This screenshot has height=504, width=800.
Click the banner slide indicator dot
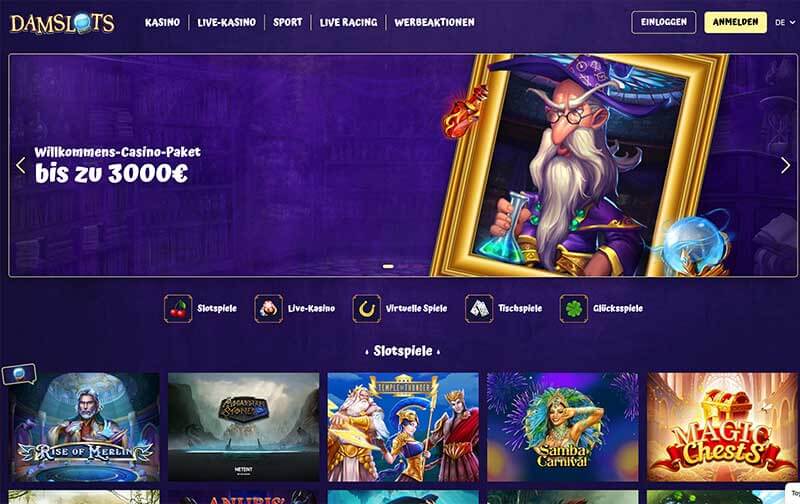coord(388,266)
